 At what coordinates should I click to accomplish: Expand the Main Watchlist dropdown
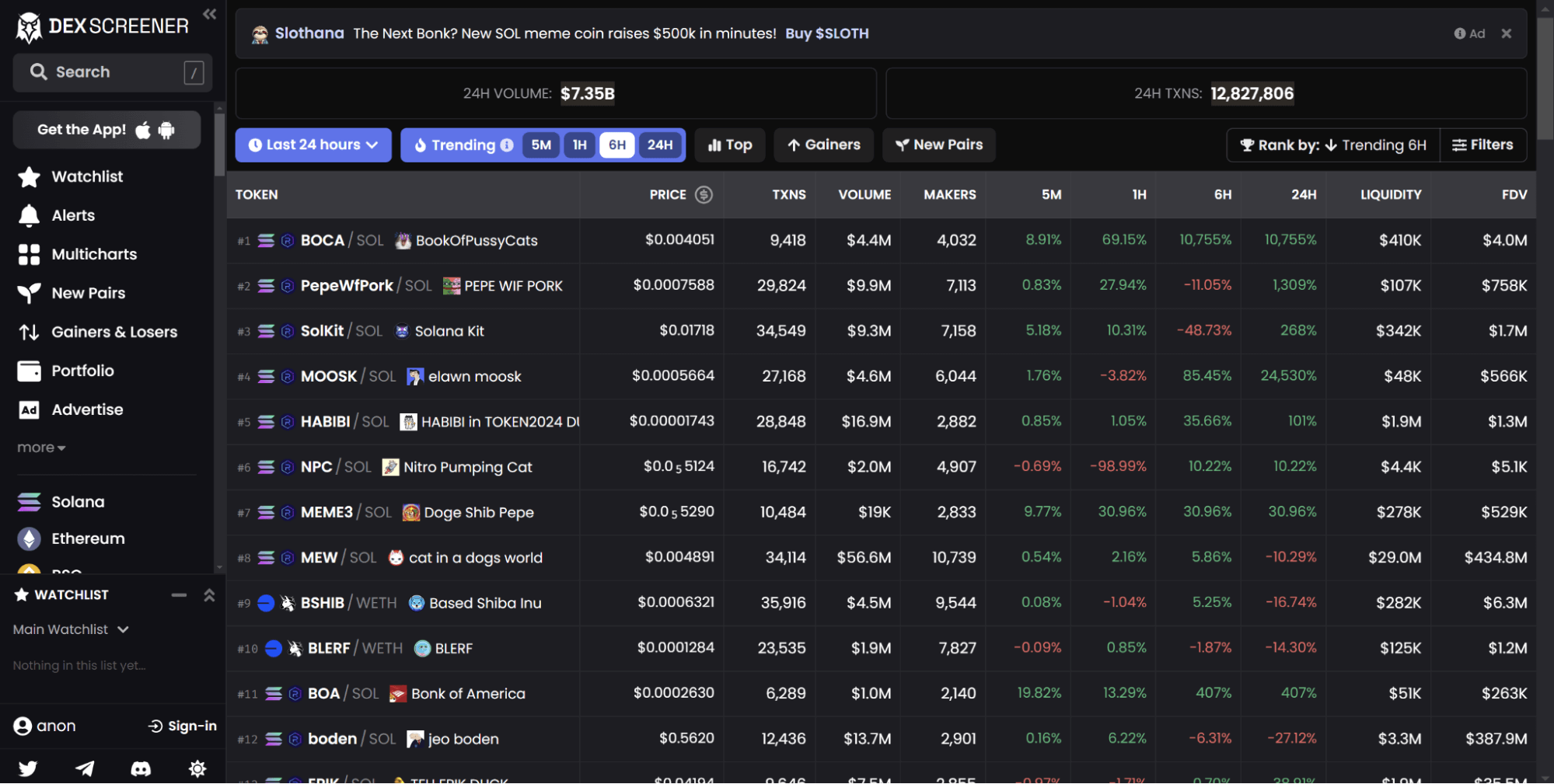[71, 629]
